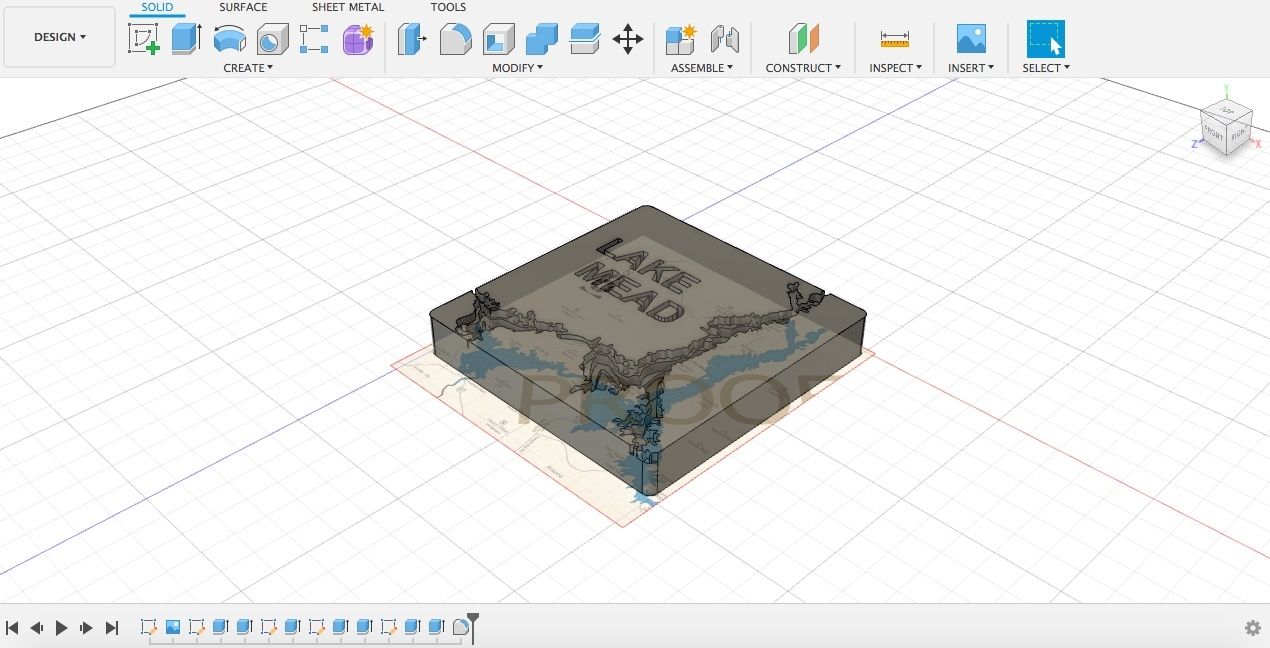Click the Shell tool icon
Image resolution: width=1270 pixels, height=648 pixels.
(498, 39)
